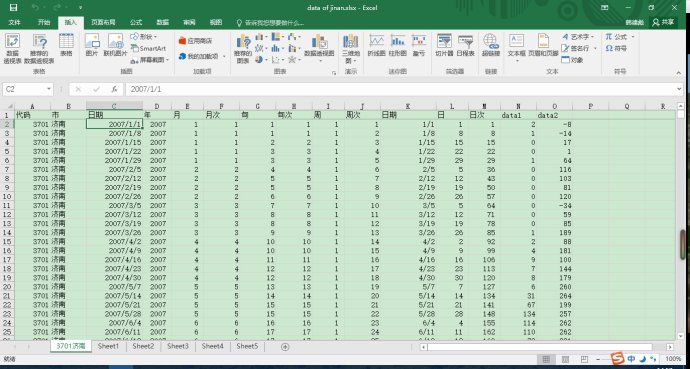The image size is (690, 369).
Task: Open the Sheet1 worksheet tab
Action: coord(109,347)
